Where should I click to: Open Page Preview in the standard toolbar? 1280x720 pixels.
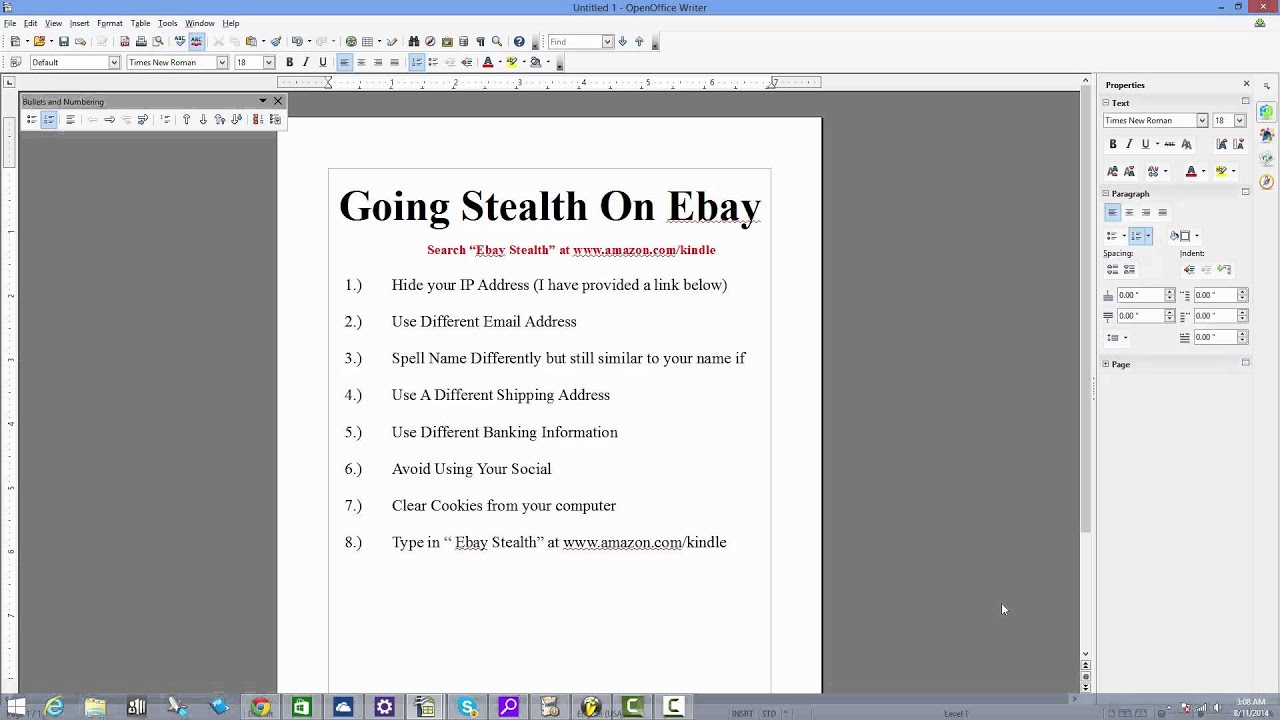tap(157, 42)
